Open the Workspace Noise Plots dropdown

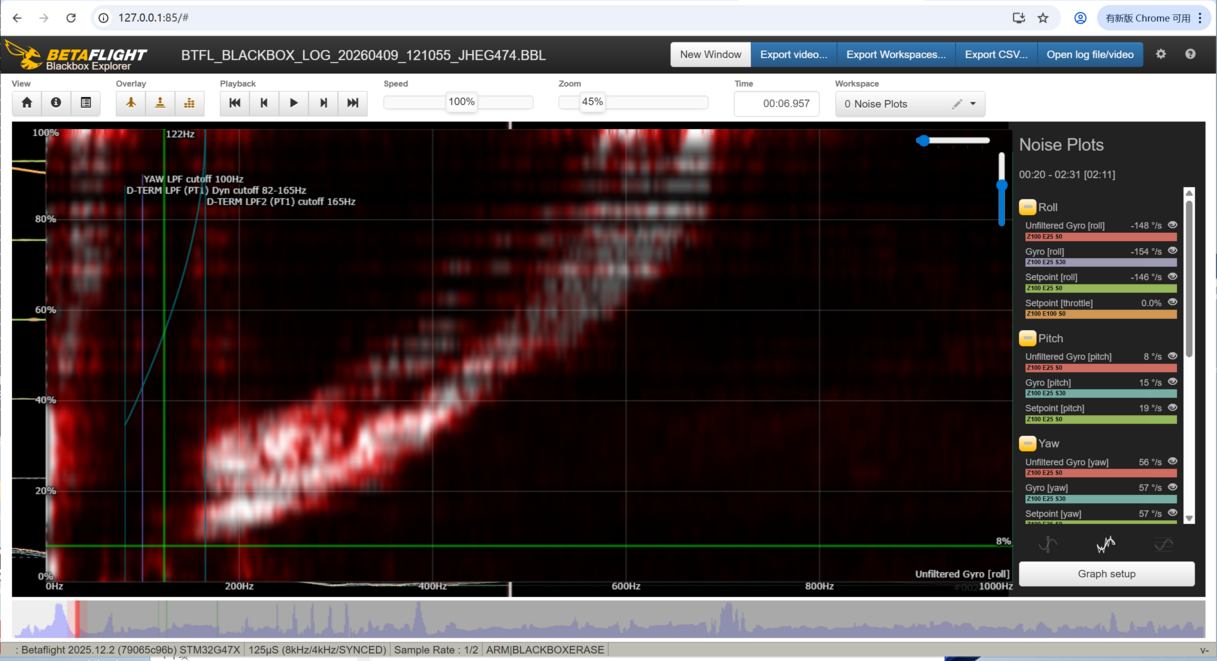click(910, 104)
